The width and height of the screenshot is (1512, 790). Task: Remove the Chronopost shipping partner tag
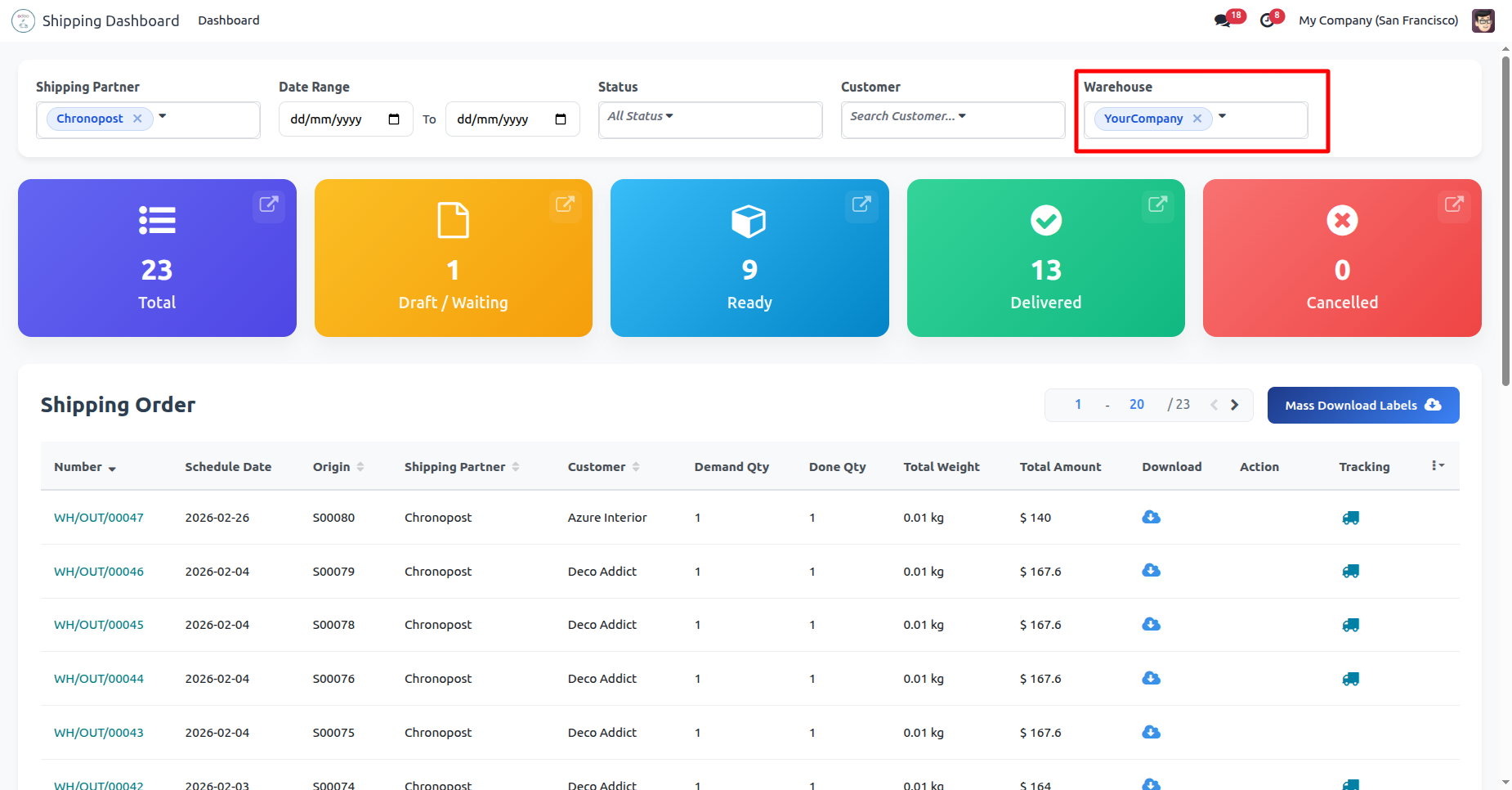(x=137, y=119)
